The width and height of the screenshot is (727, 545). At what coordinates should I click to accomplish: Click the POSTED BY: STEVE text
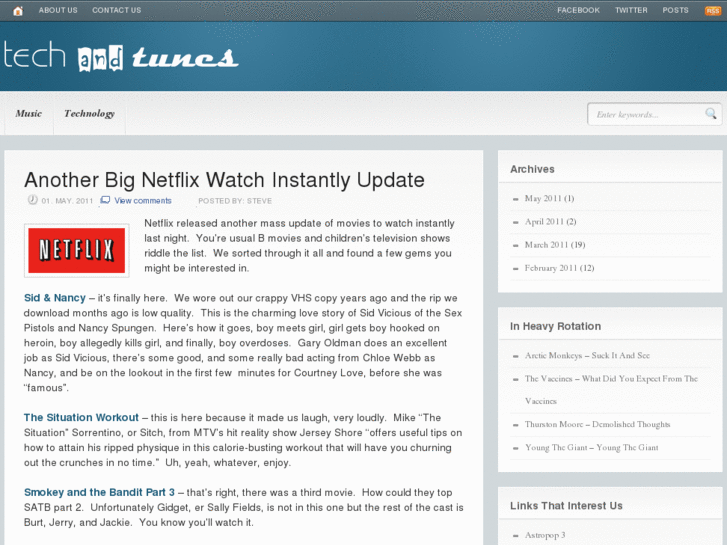click(235, 201)
